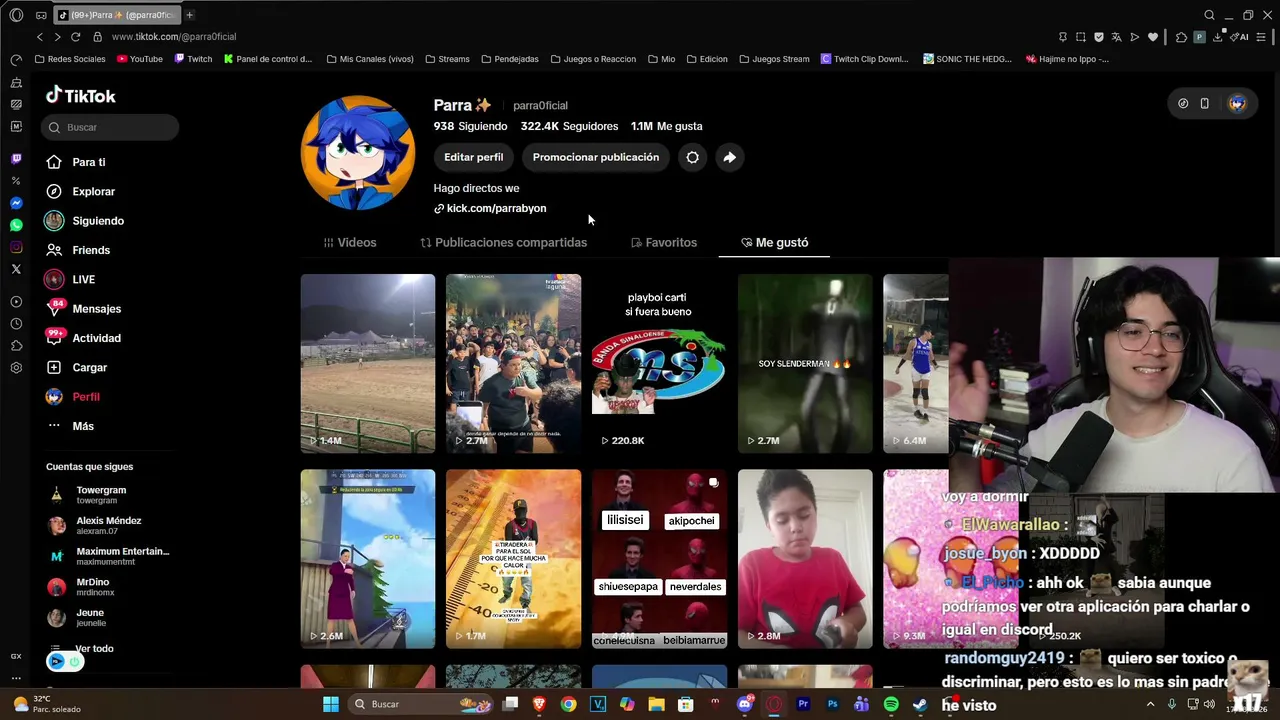Expand the Juegos o Reaccion folder
Screen dimensions: 1280x720
[593, 59]
